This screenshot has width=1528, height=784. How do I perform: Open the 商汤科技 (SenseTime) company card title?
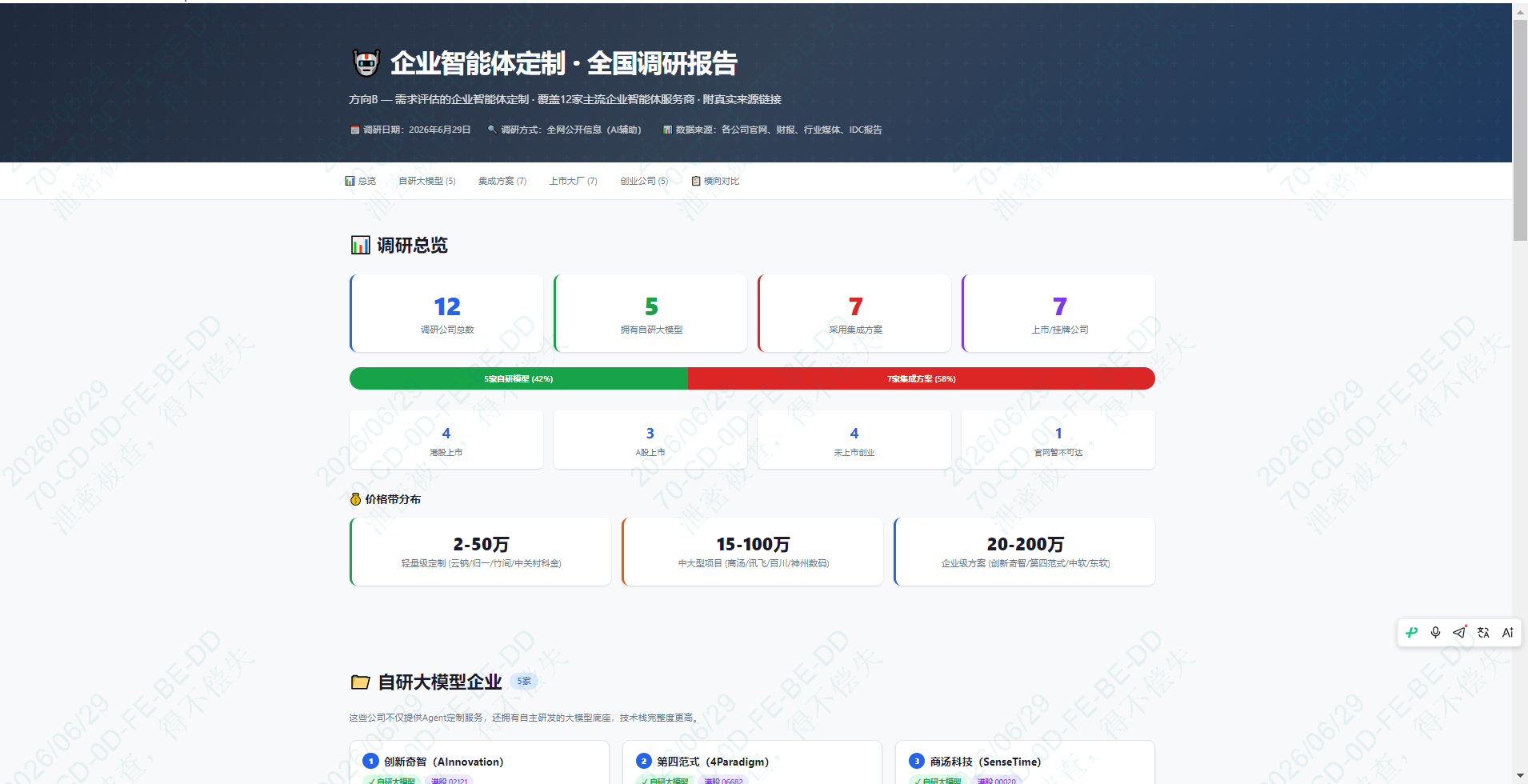pyautogui.click(x=986, y=762)
